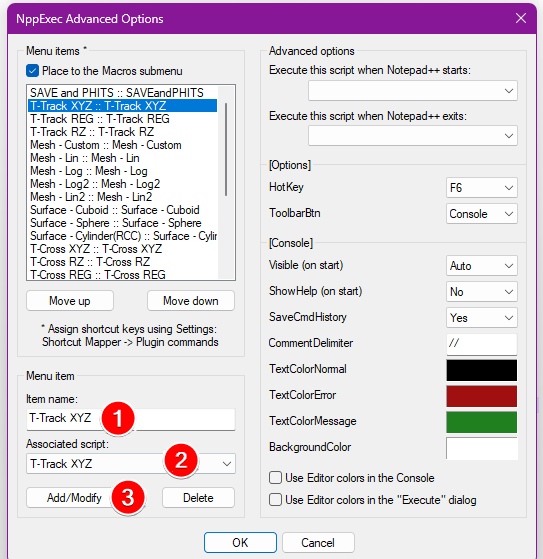Click the Item name input field
The image size is (543, 559).
130,419
